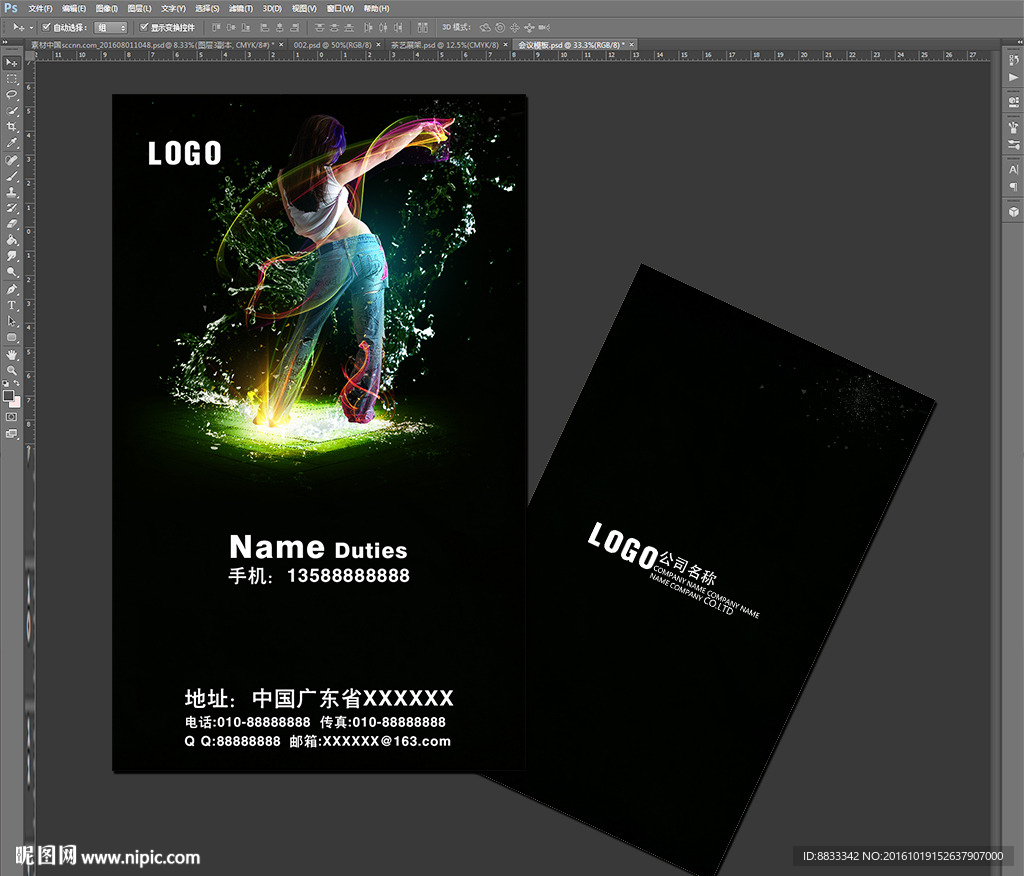Close the 会议模板.psd document tab
This screenshot has width=1024, height=876.
pos(632,45)
